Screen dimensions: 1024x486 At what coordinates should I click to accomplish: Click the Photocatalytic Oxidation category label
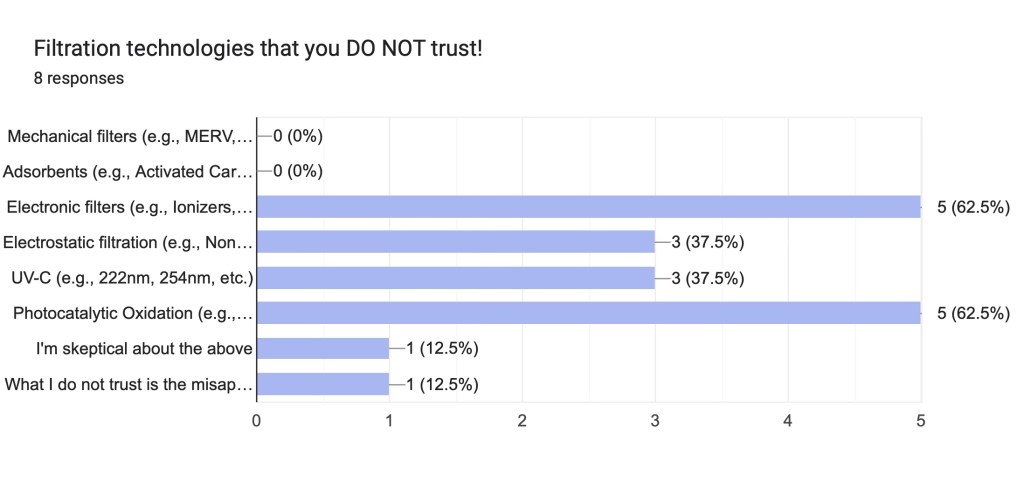(x=133, y=313)
